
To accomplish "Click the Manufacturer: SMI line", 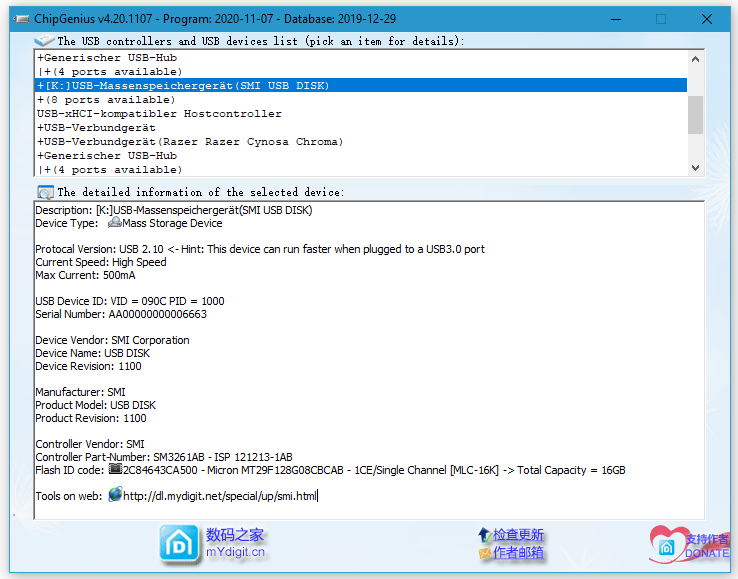I will [80, 392].
